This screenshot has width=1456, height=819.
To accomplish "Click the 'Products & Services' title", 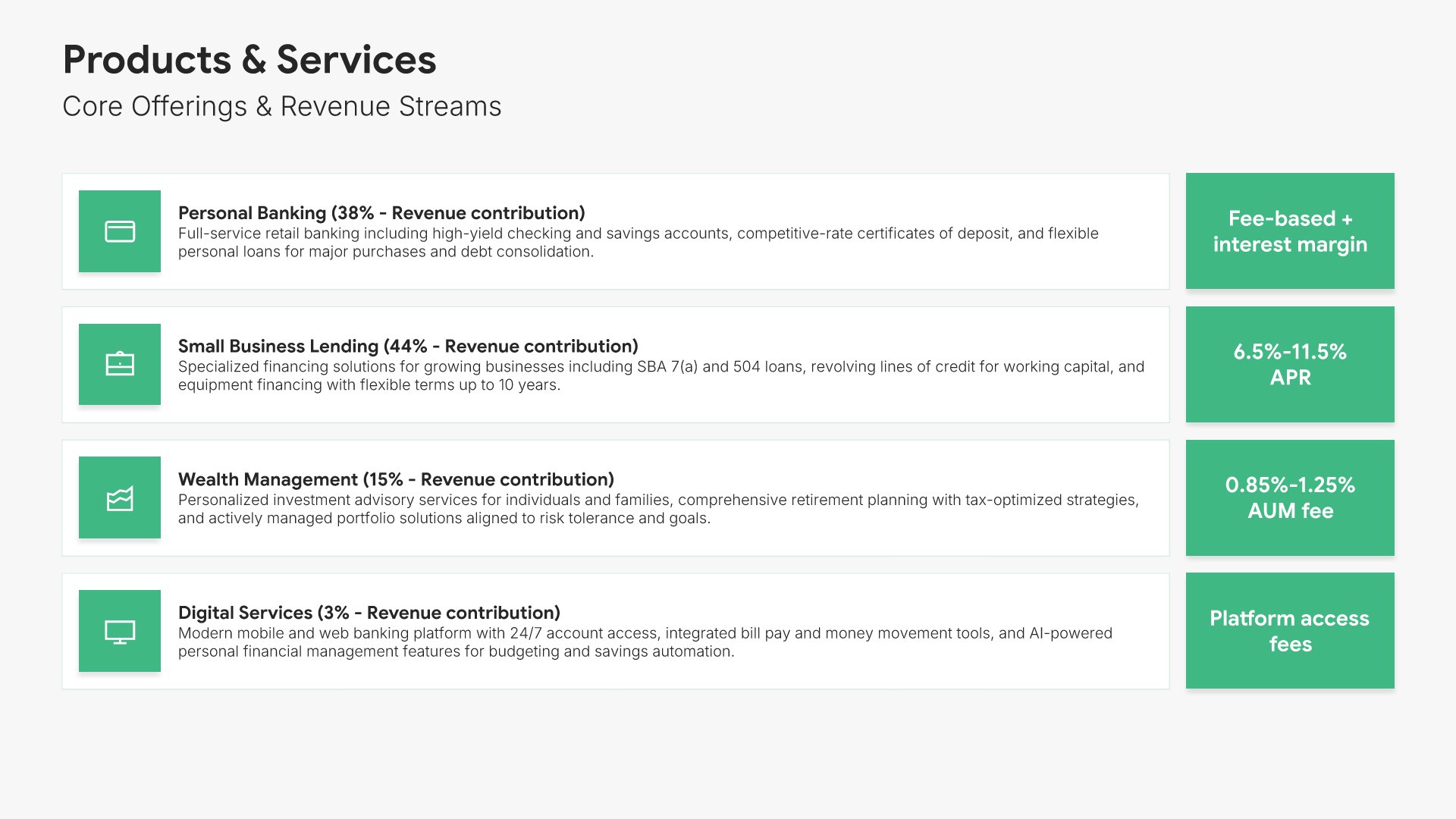I will coord(249,60).
